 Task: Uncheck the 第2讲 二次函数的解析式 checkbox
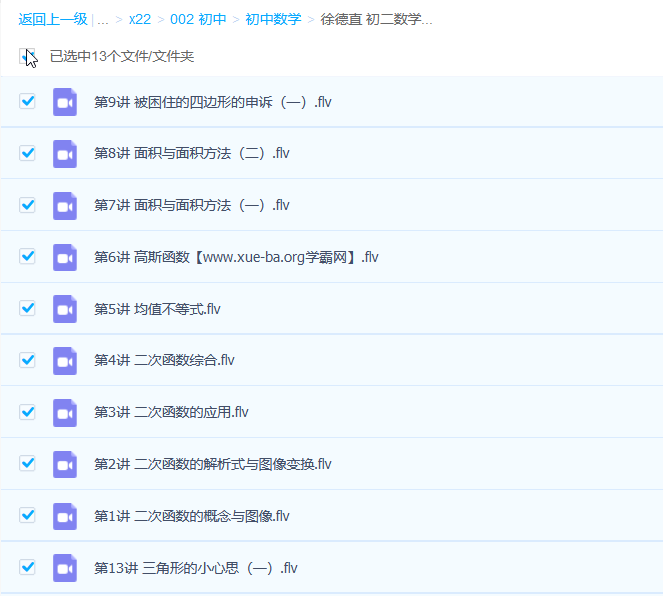coord(28,464)
